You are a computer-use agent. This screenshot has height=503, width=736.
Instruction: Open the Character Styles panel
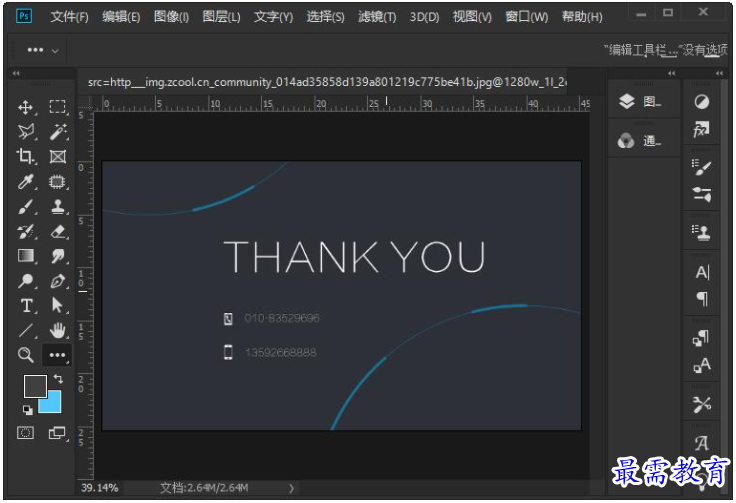(x=702, y=365)
